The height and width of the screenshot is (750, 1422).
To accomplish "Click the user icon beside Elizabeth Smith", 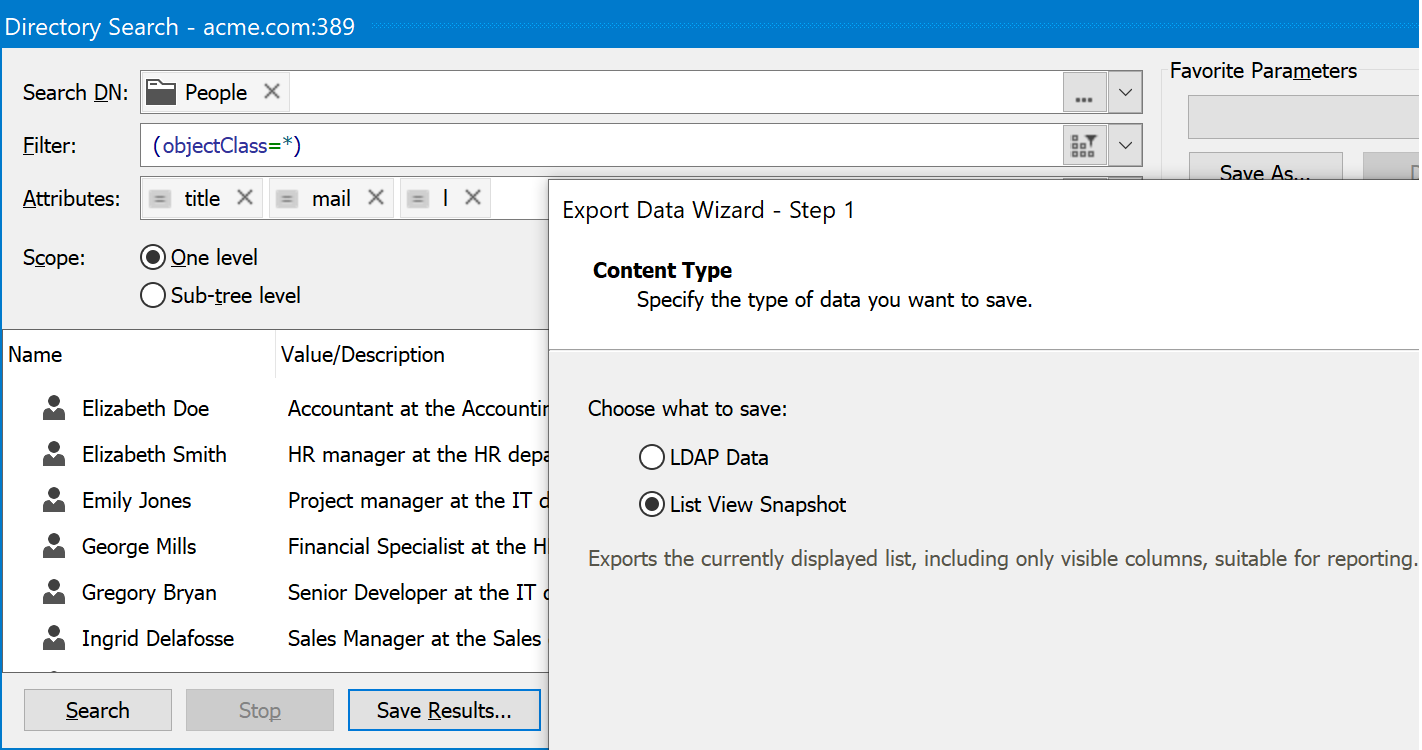I will pyautogui.click(x=54, y=454).
